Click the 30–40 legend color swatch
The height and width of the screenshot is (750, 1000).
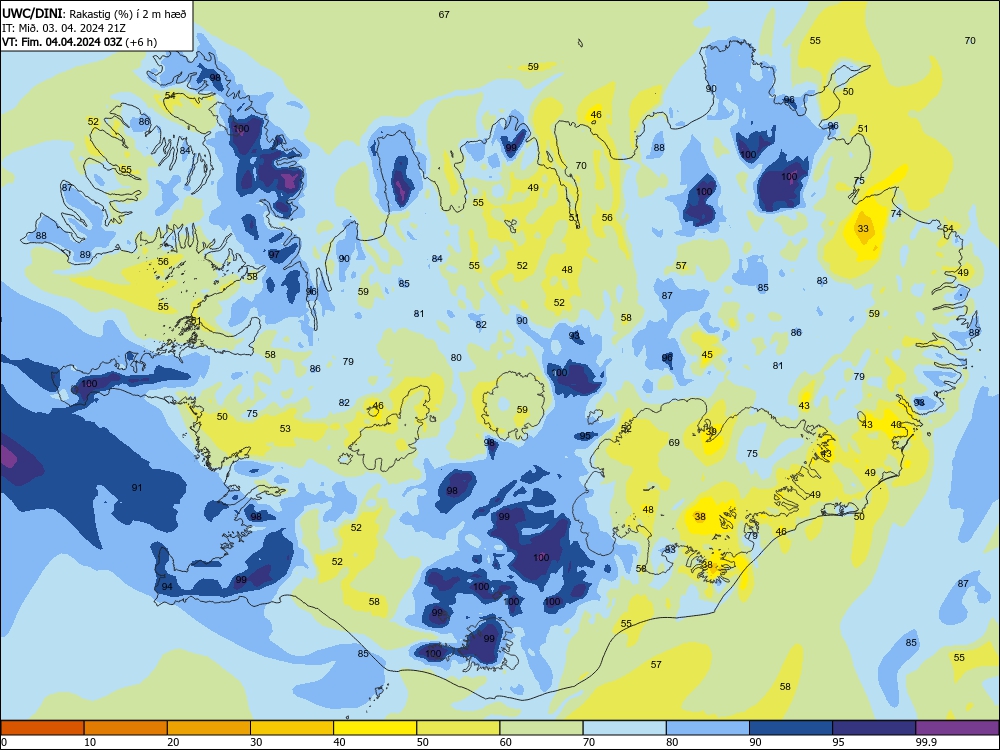click(x=292, y=728)
